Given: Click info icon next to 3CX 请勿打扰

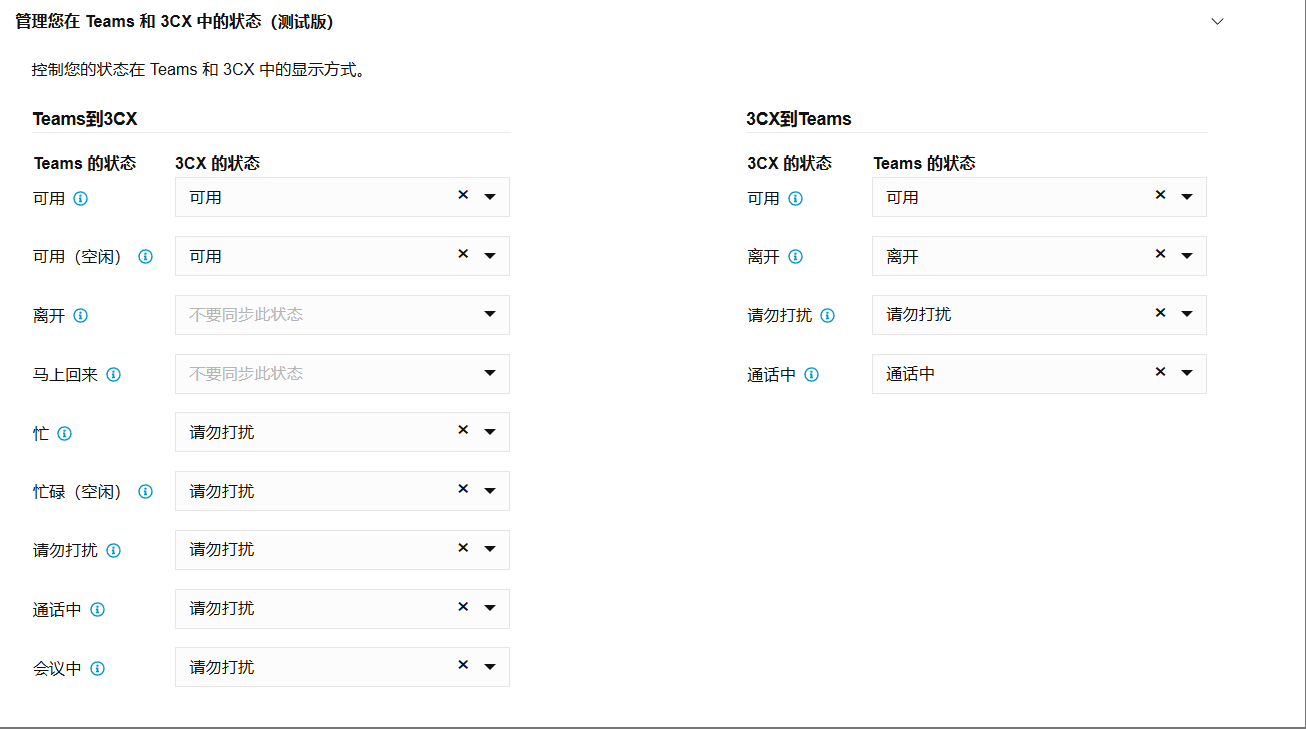Looking at the screenshot, I should point(828,316).
